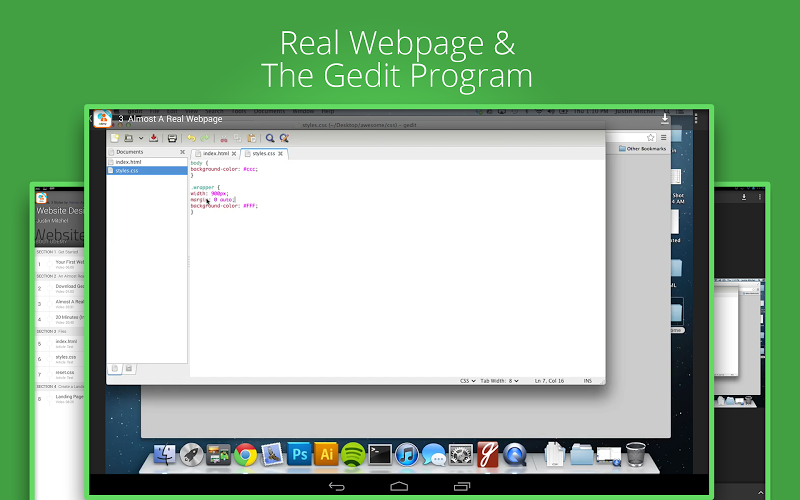Screen dimensions: 800x500
Task: Open Terminal from the Dock
Action: coord(380,454)
